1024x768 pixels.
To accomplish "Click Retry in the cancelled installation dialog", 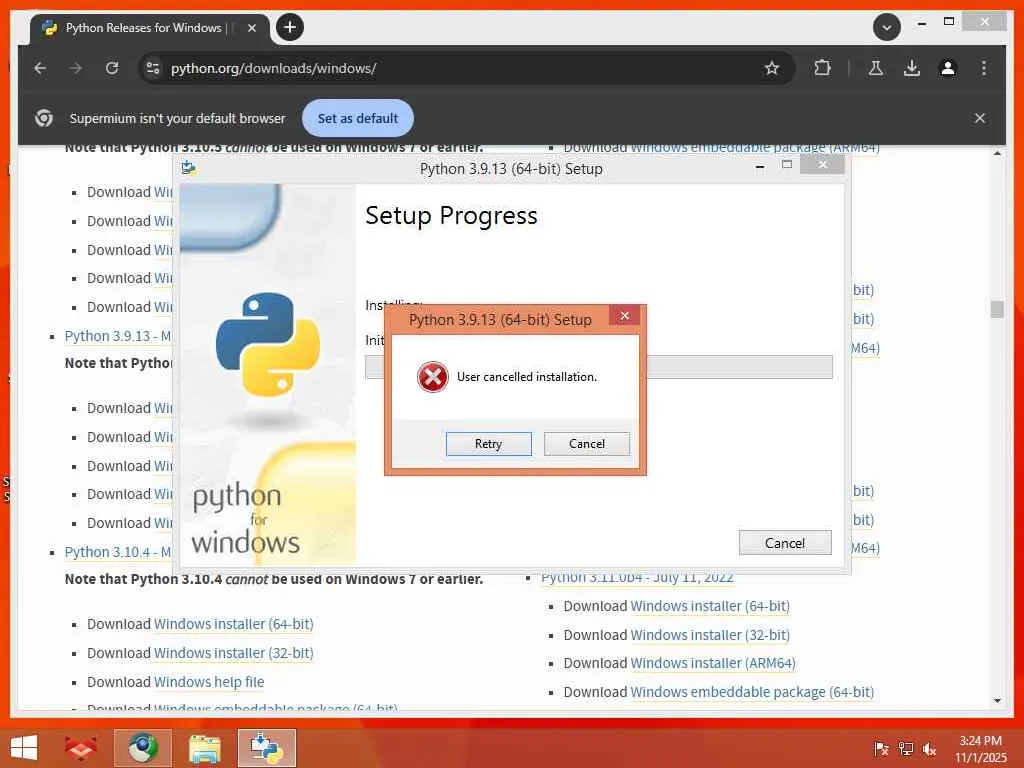I will 488,444.
